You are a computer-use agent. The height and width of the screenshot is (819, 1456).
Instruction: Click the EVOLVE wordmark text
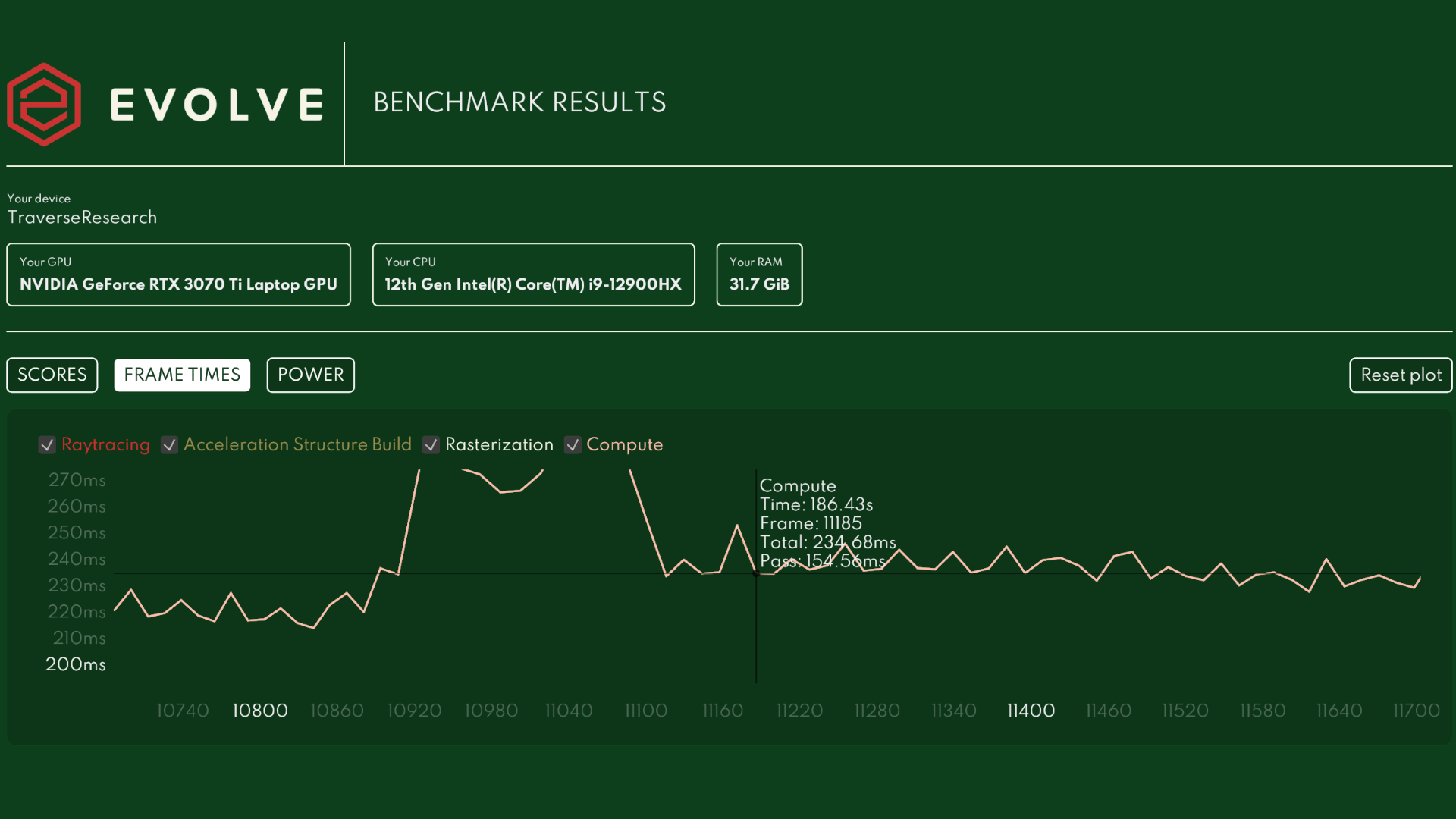217,105
